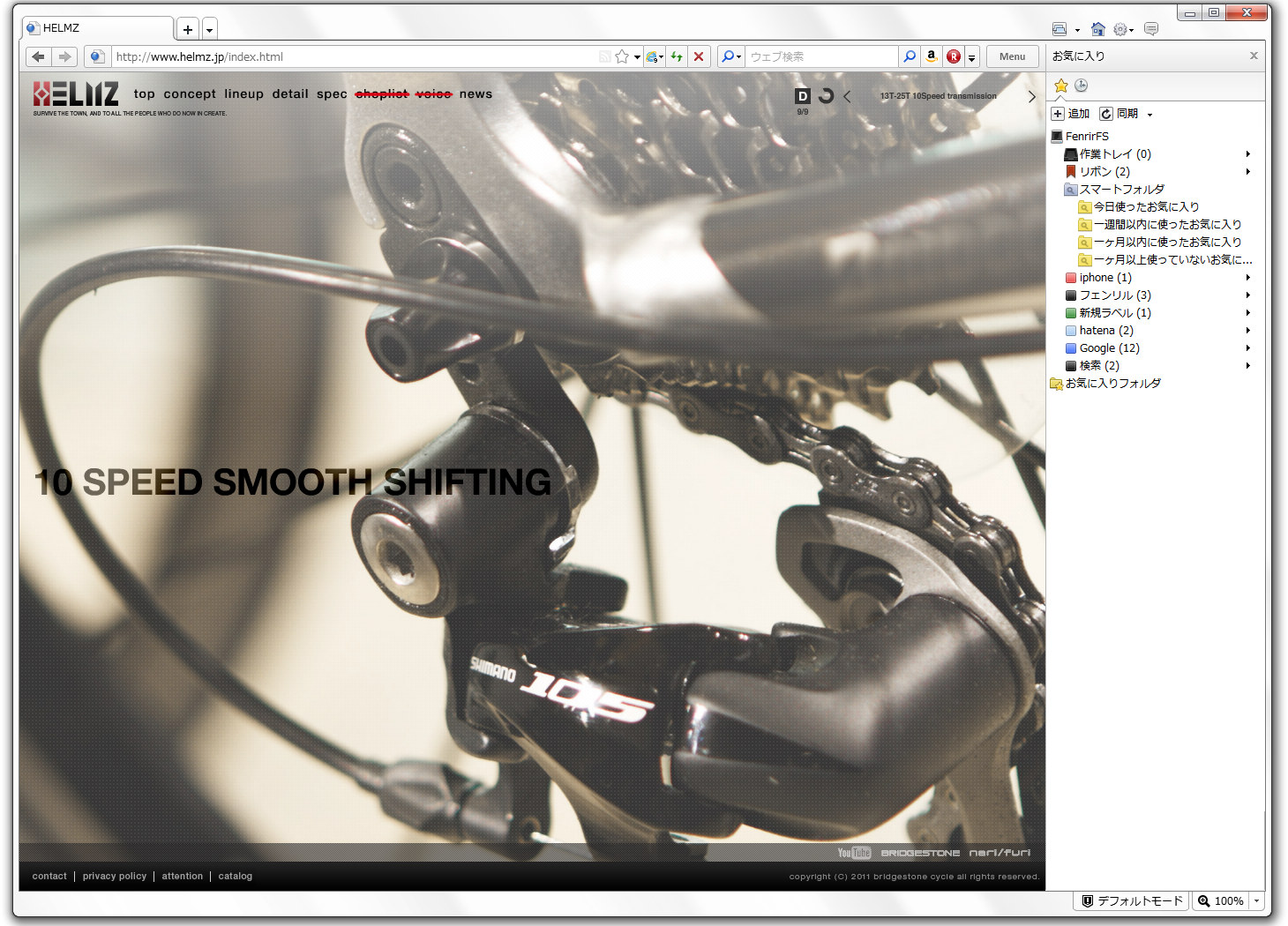Click the privacy policy footer link

115,876
